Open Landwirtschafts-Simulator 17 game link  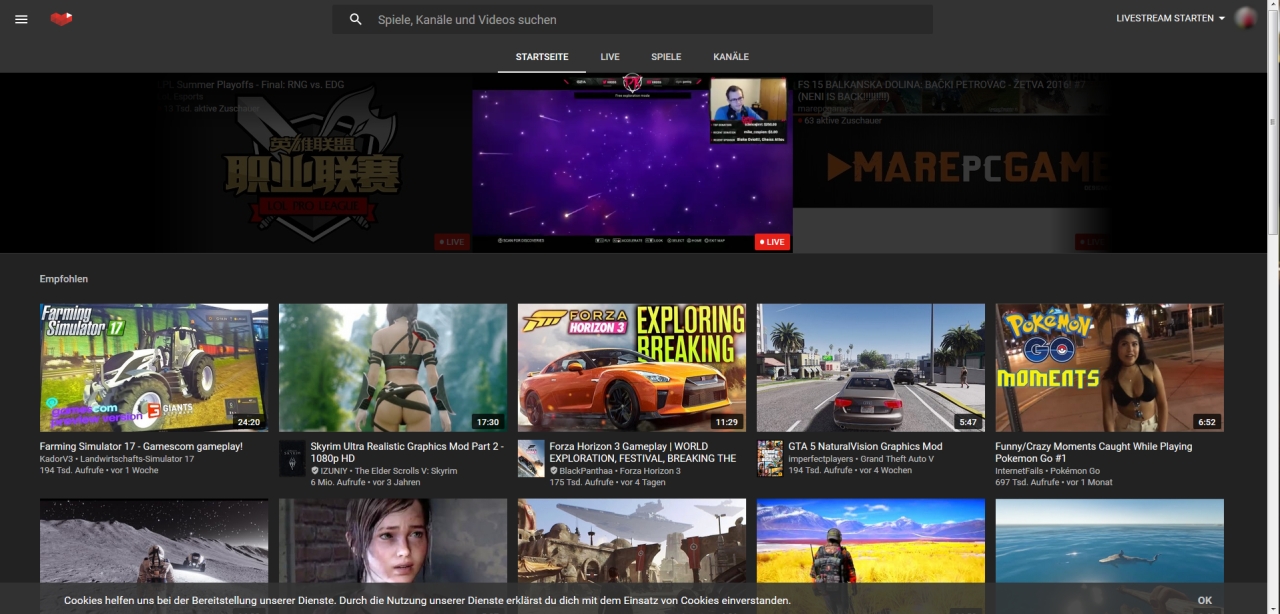[x=137, y=458]
